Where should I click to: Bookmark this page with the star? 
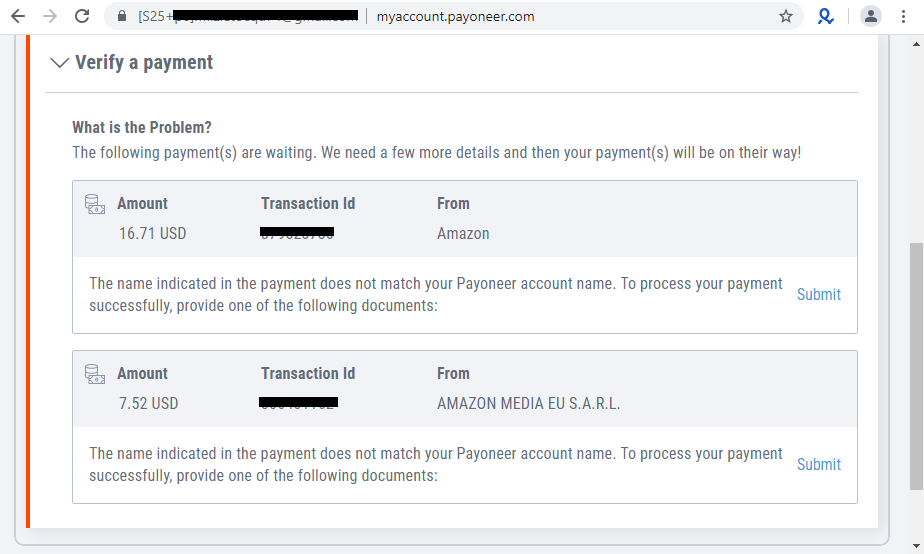pos(786,16)
